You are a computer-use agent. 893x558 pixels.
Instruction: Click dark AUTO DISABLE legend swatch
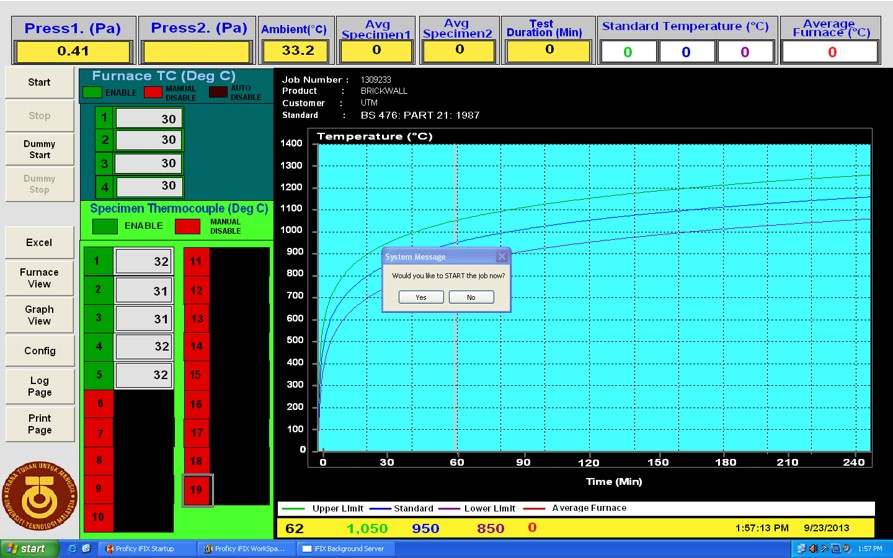(218, 92)
